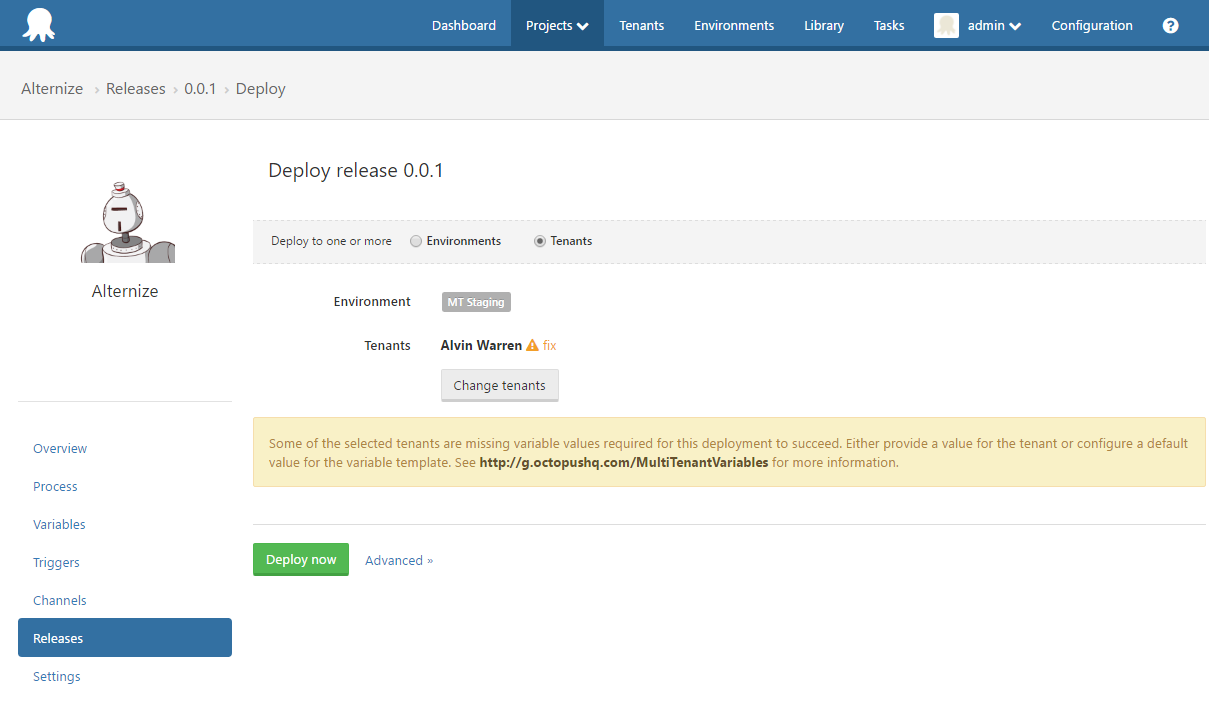Click the fix link beside Alvin Warren
The image size is (1209, 706).
point(550,344)
